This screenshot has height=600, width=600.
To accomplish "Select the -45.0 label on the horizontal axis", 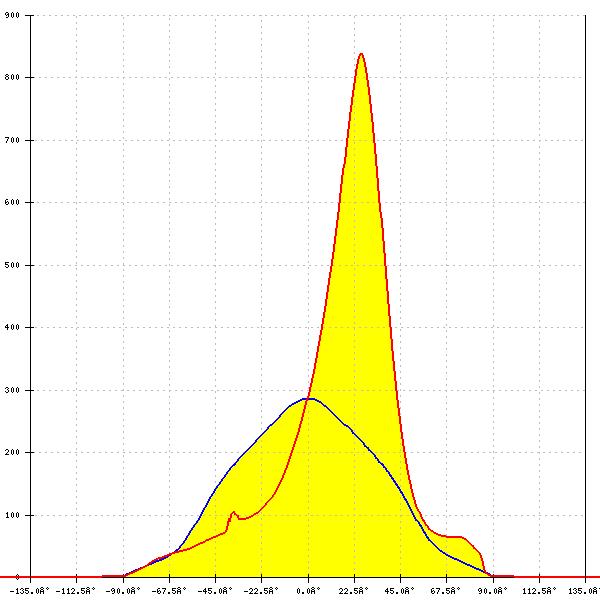I will click(x=215, y=591).
